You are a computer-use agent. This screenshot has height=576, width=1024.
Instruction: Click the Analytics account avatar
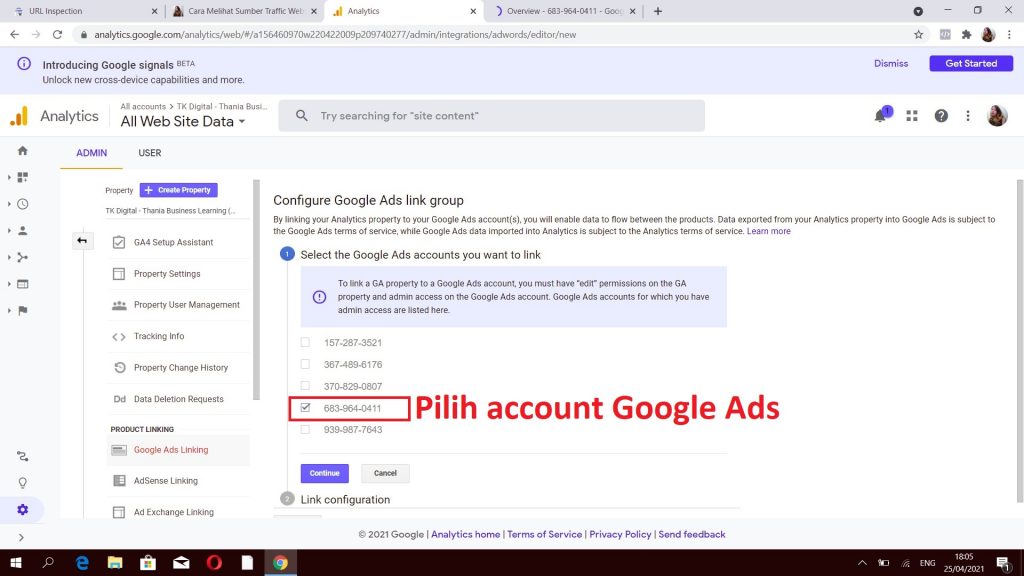tap(997, 116)
